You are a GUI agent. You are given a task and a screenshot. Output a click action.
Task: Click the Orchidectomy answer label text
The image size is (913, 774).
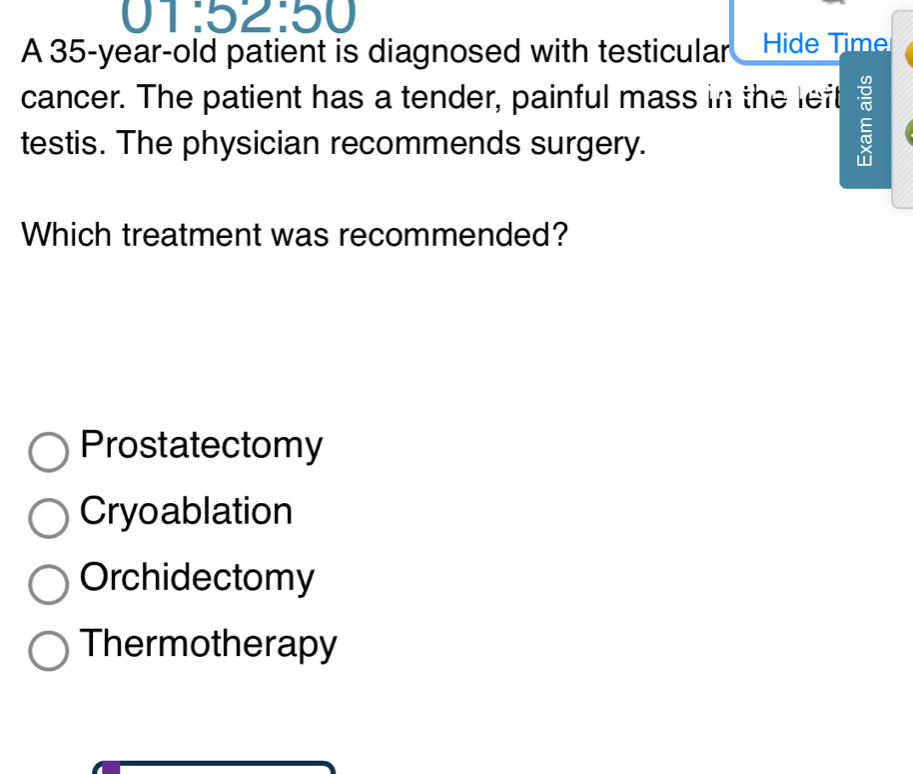(x=197, y=577)
